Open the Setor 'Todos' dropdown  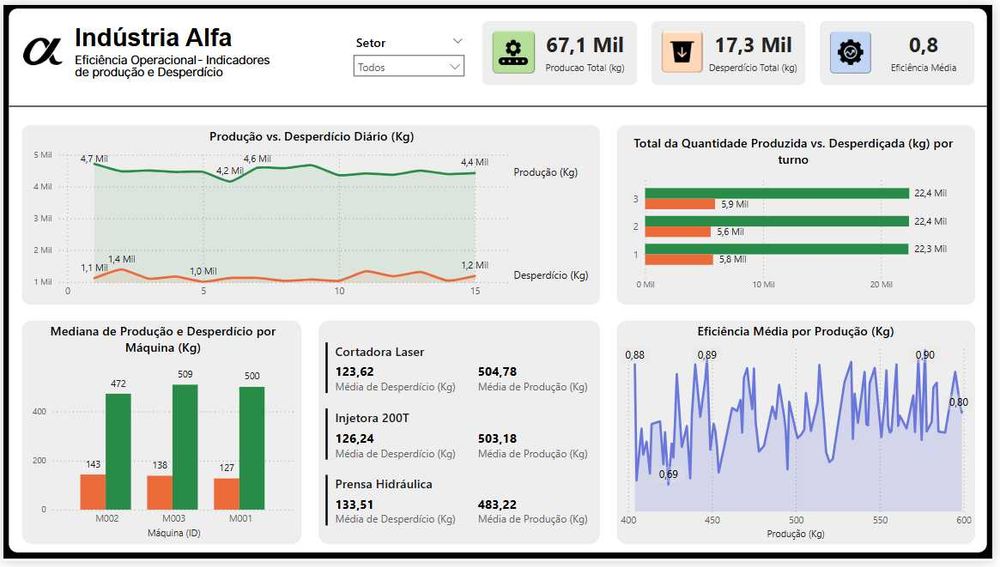(409, 66)
